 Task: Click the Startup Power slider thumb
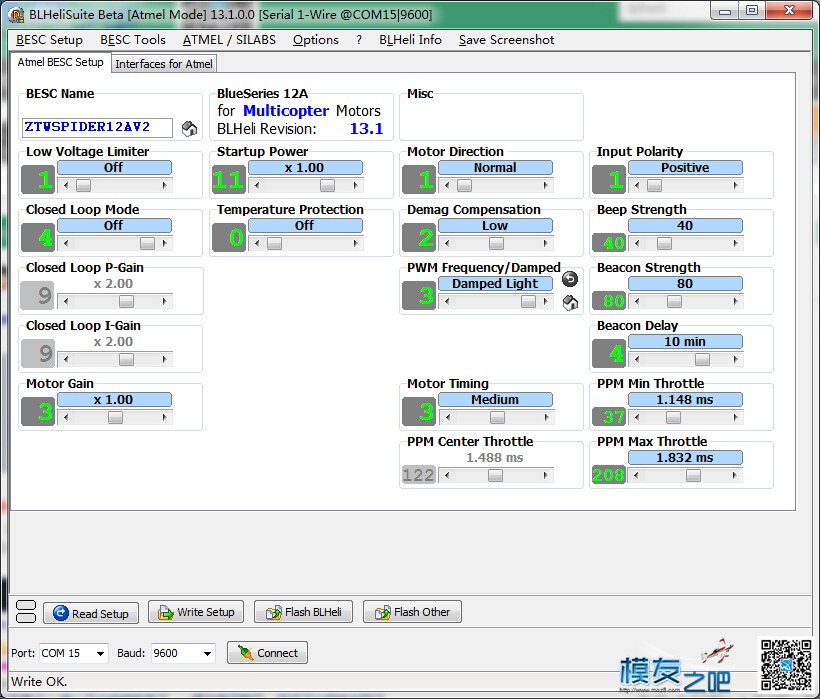pyautogui.click(x=327, y=185)
